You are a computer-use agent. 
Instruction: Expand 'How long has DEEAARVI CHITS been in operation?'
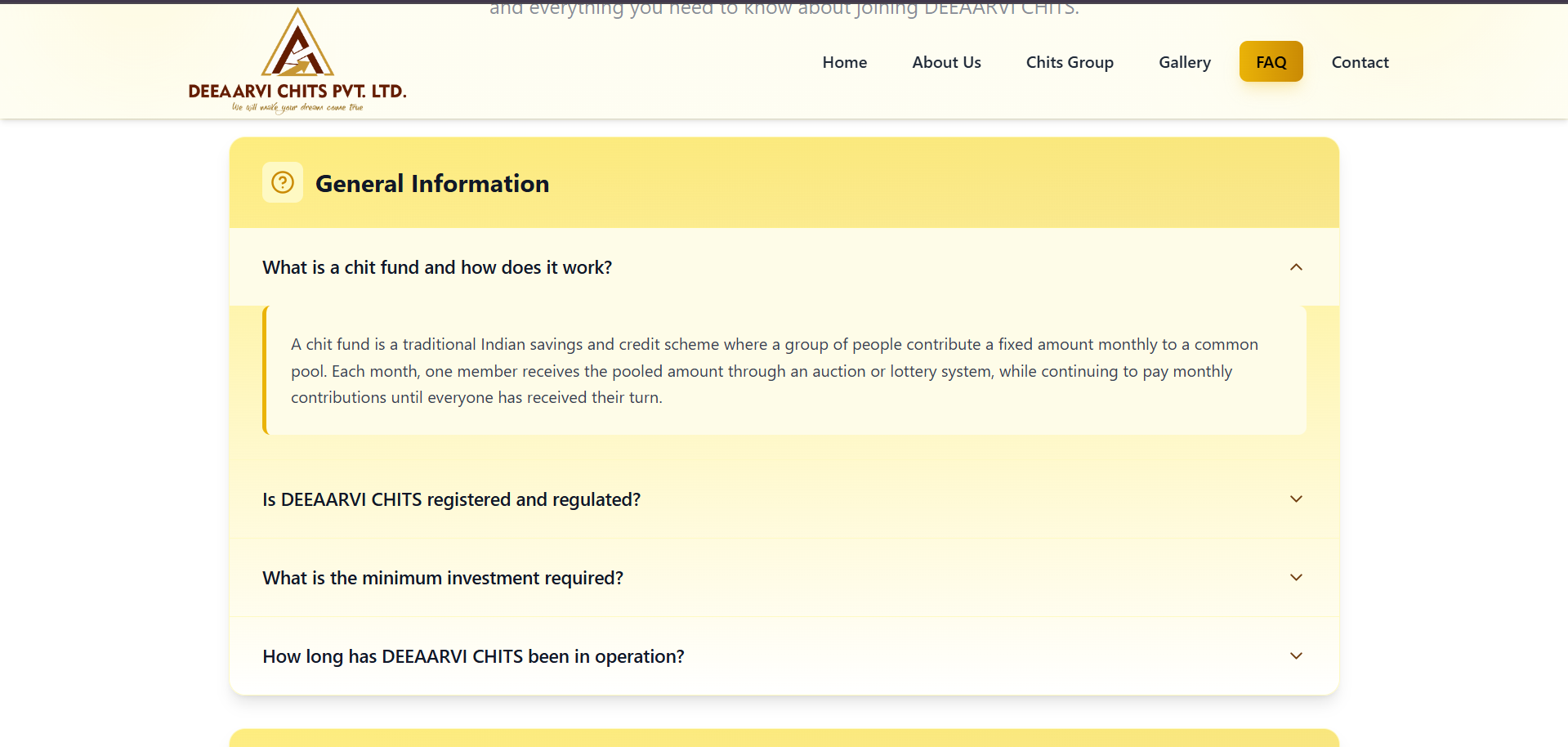click(473, 656)
